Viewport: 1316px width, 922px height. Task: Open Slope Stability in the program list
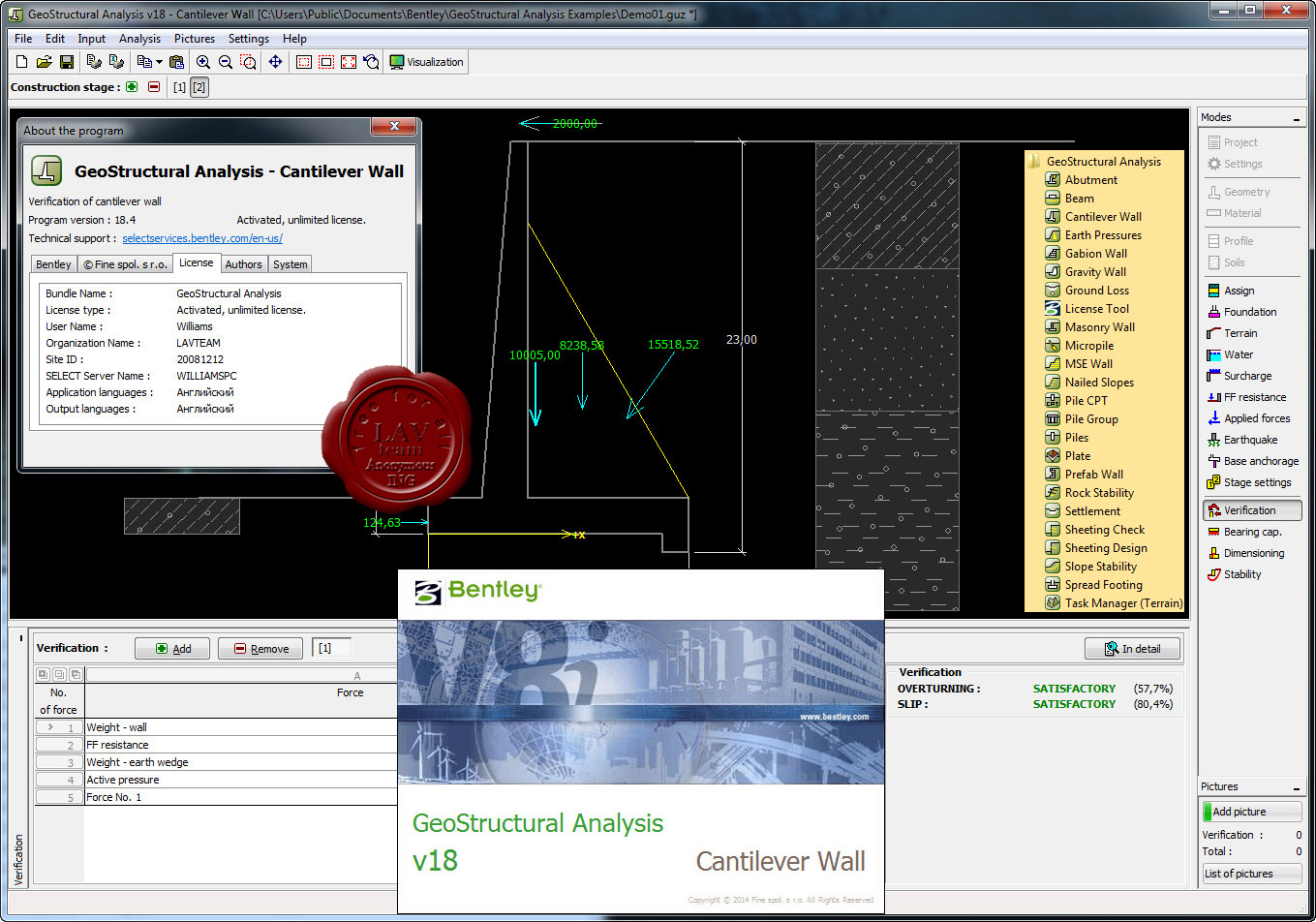tap(1100, 567)
